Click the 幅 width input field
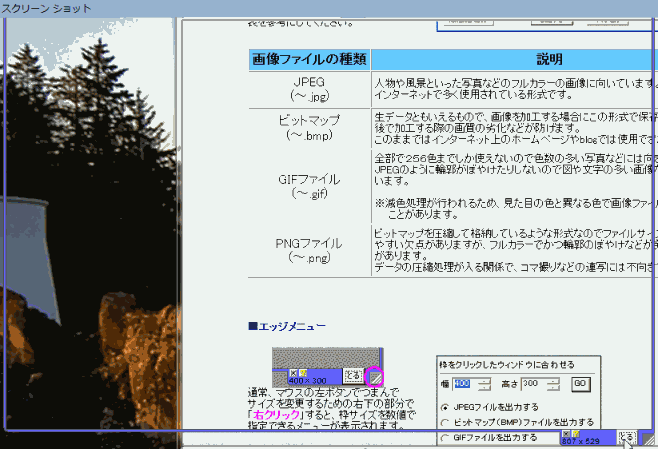Image resolution: width=658 pixels, height=449 pixels. tap(465, 384)
